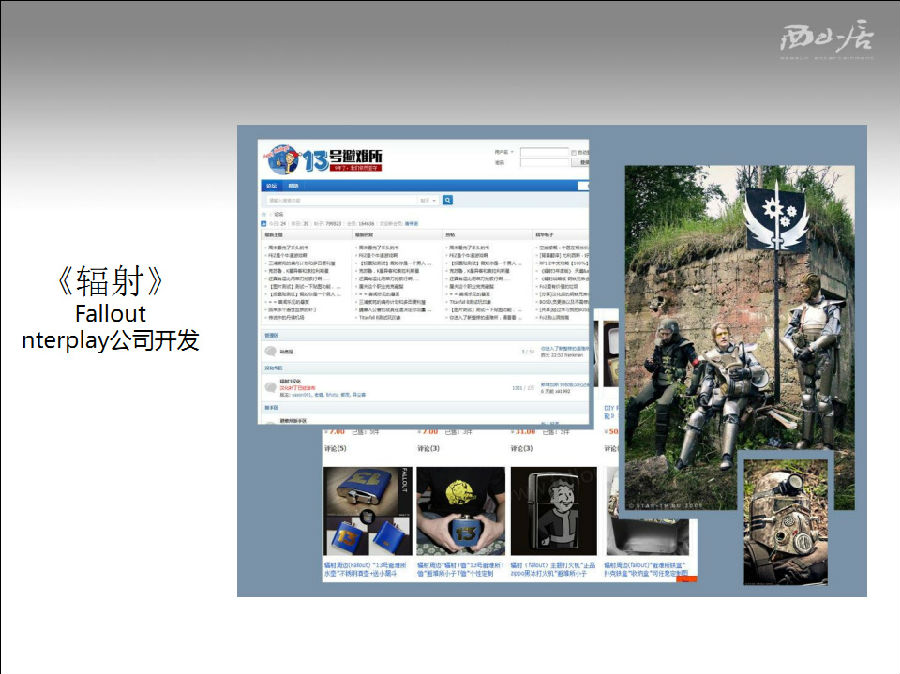Open the gas mask helmet photo
Image resolution: width=900 pixels, height=674 pixels.
785,519
